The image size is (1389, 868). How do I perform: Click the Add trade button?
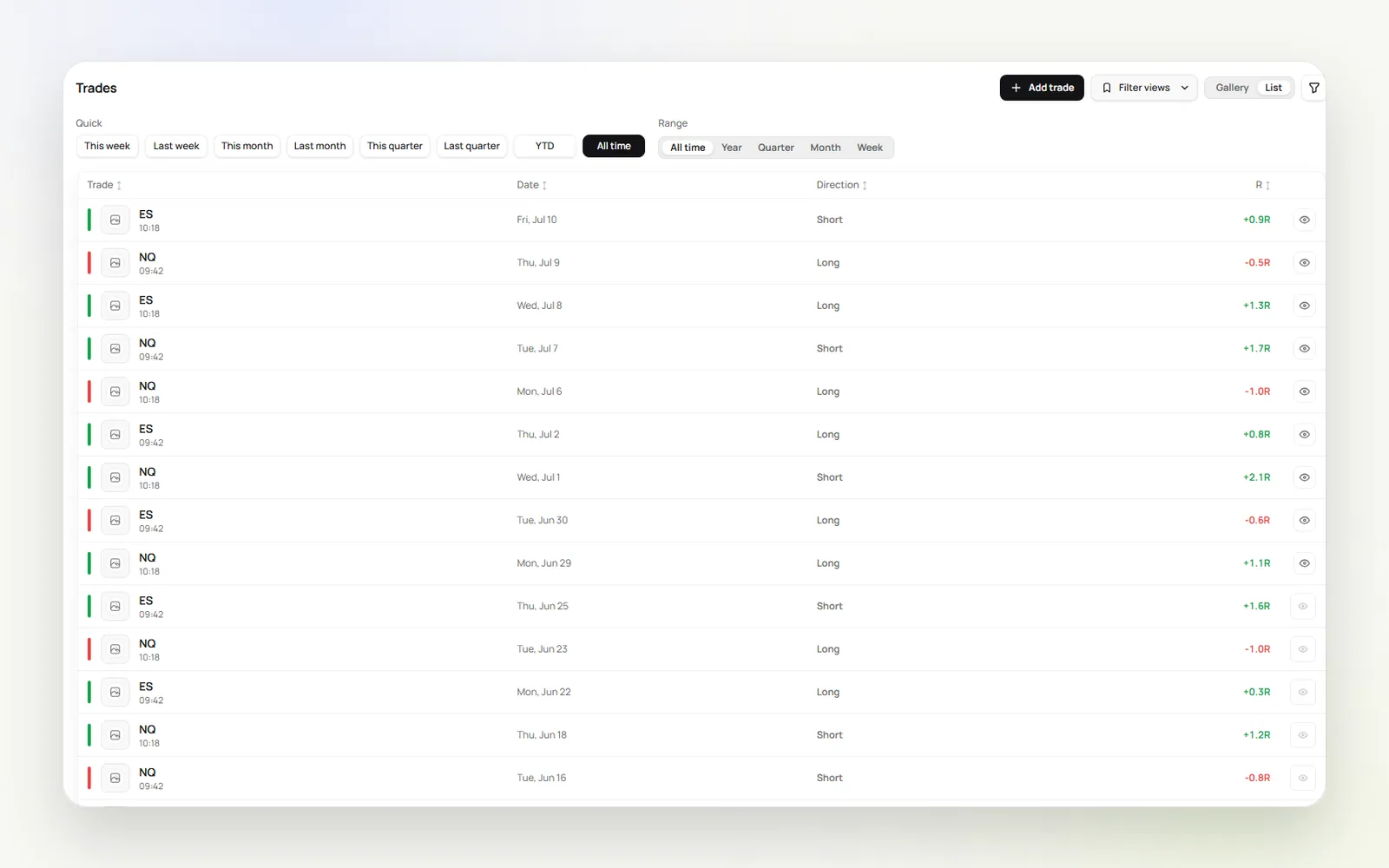pyautogui.click(x=1042, y=88)
